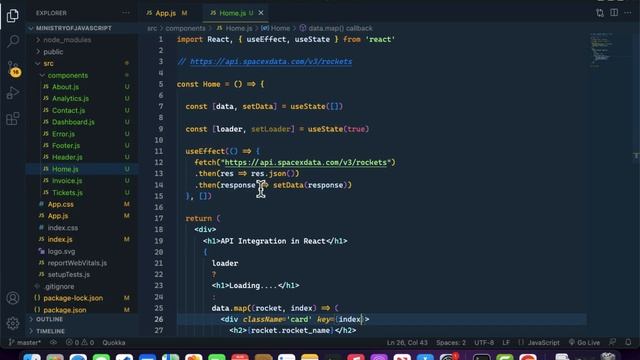Open Dashboard.js file
Image resolution: width=640 pixels, height=360 pixels.
tap(73, 122)
